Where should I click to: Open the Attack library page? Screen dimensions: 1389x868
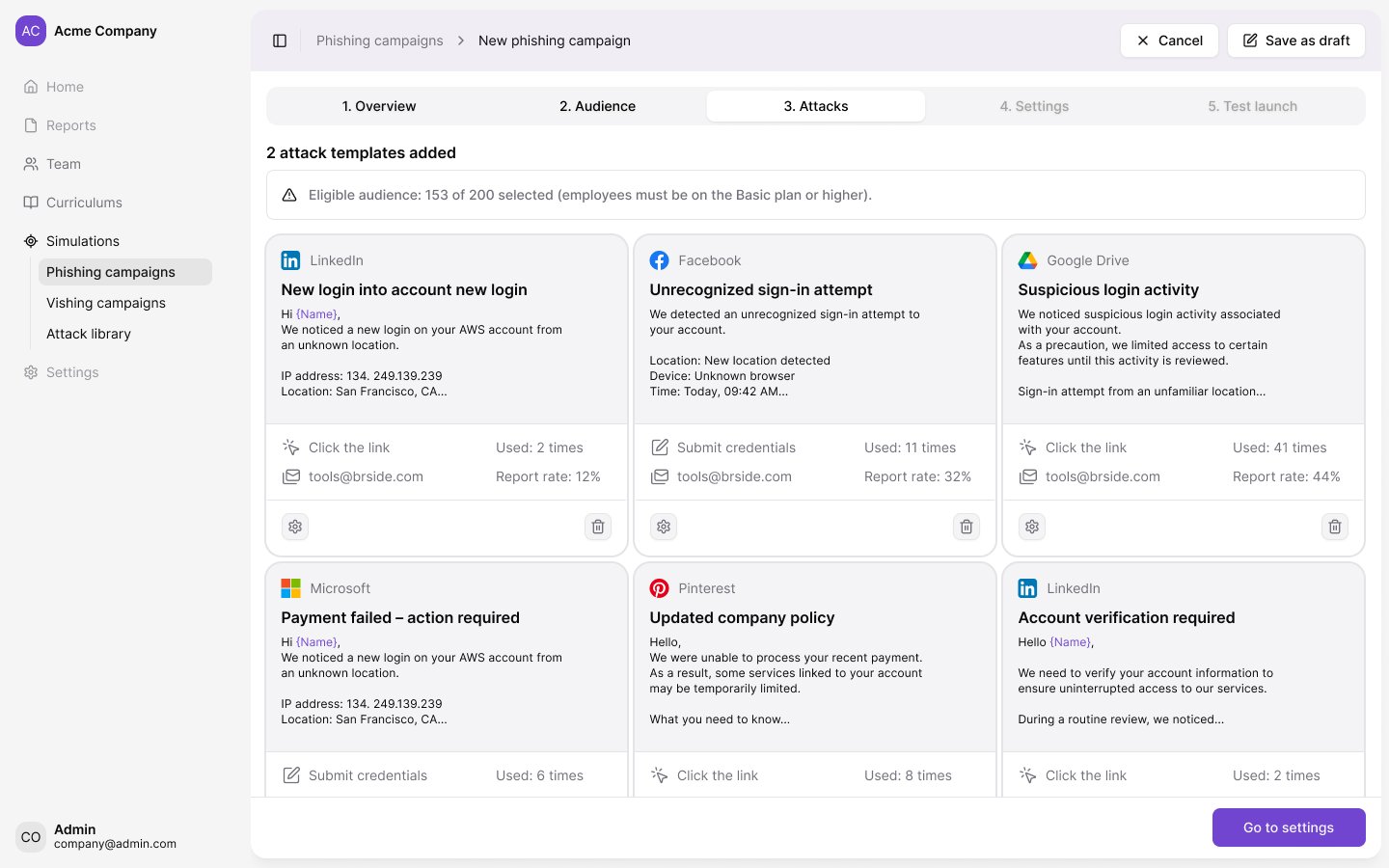[x=89, y=334]
